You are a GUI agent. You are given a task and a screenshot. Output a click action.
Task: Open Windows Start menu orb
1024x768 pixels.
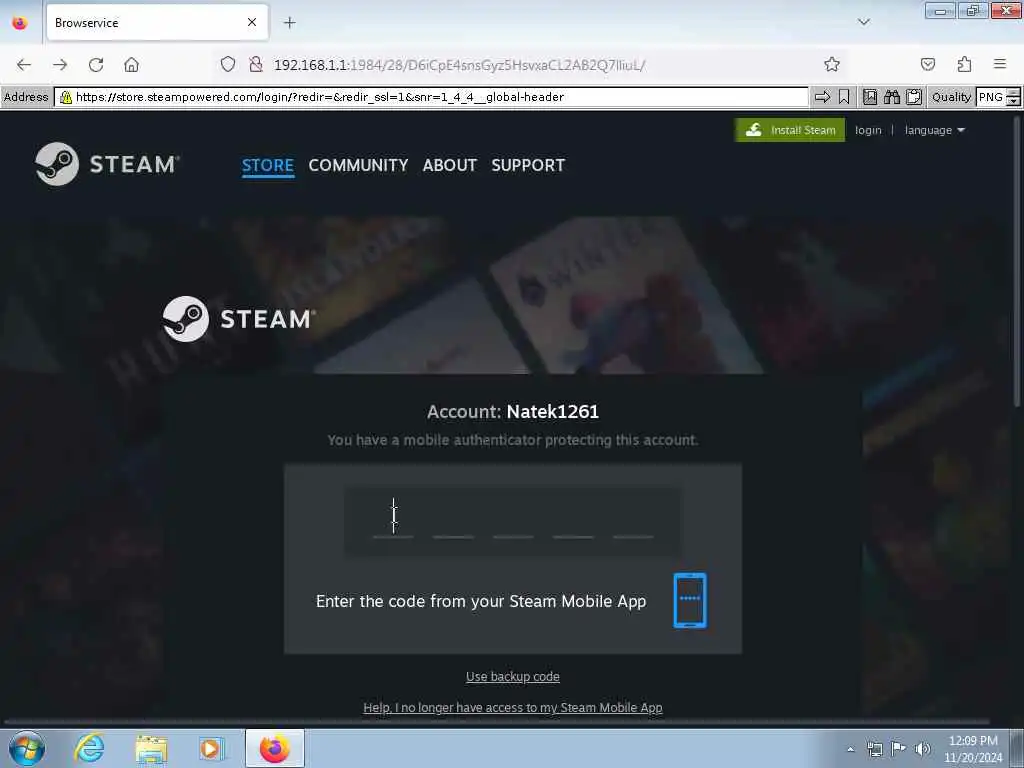(27, 748)
